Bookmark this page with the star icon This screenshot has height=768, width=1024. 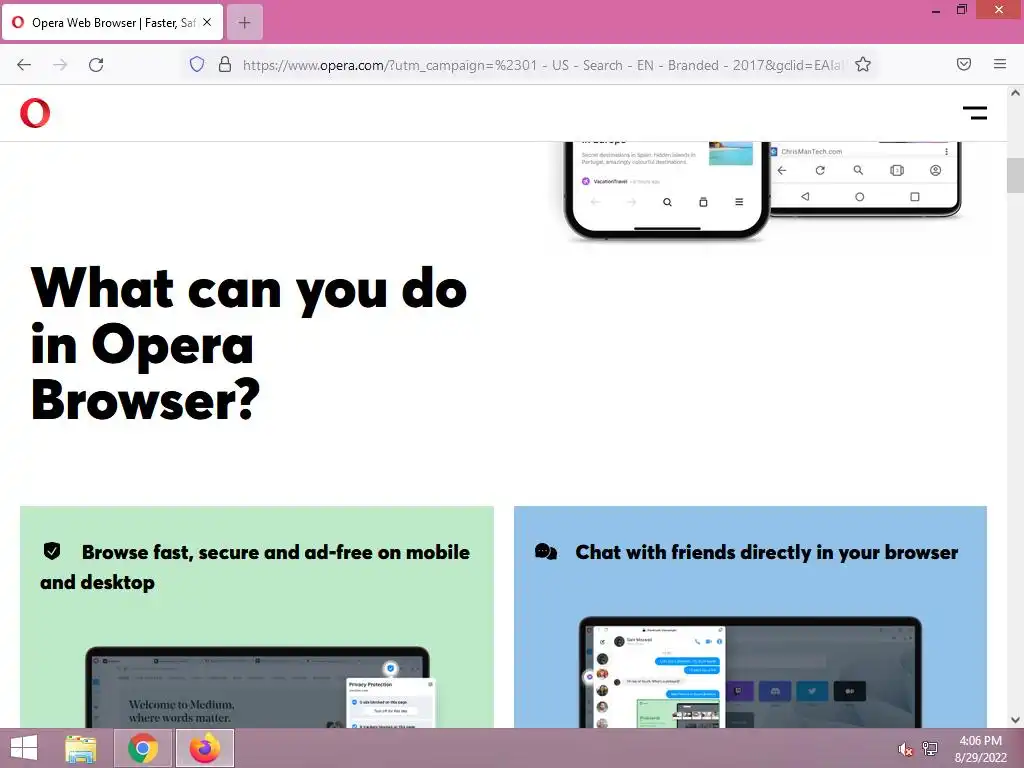click(863, 64)
